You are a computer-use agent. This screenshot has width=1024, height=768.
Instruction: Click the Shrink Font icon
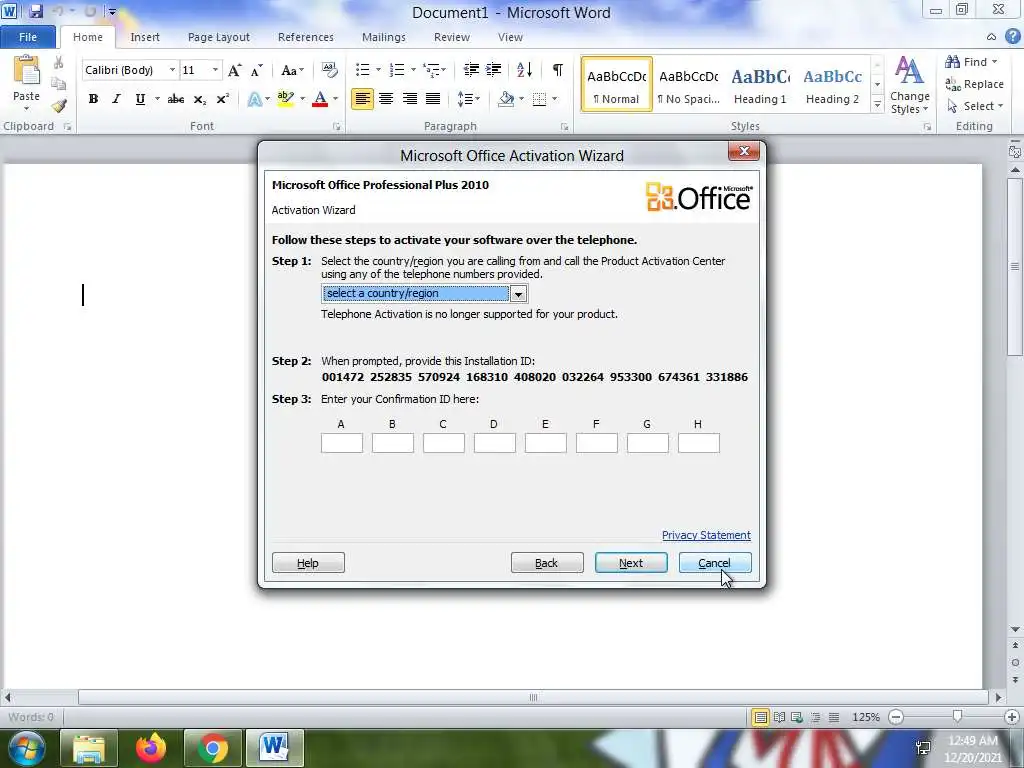click(x=257, y=70)
